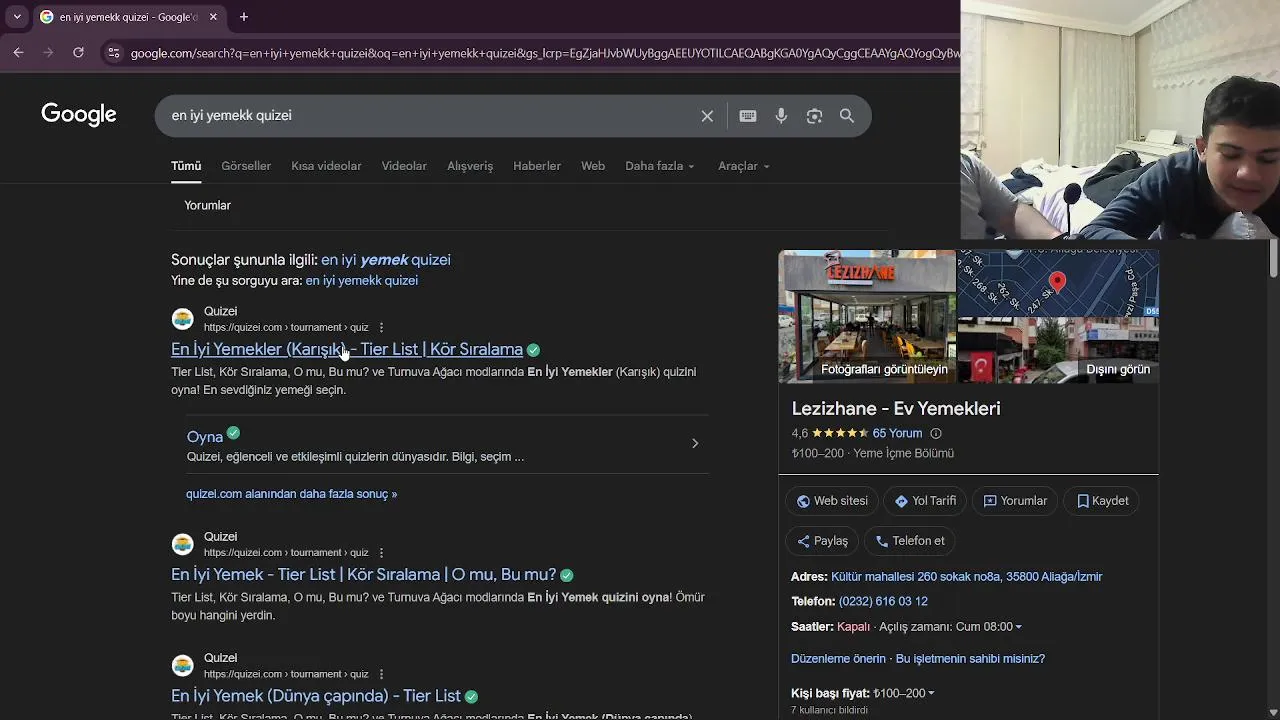Go to Google home via logo
Viewport: 1280px width, 720px height.
(x=79, y=115)
